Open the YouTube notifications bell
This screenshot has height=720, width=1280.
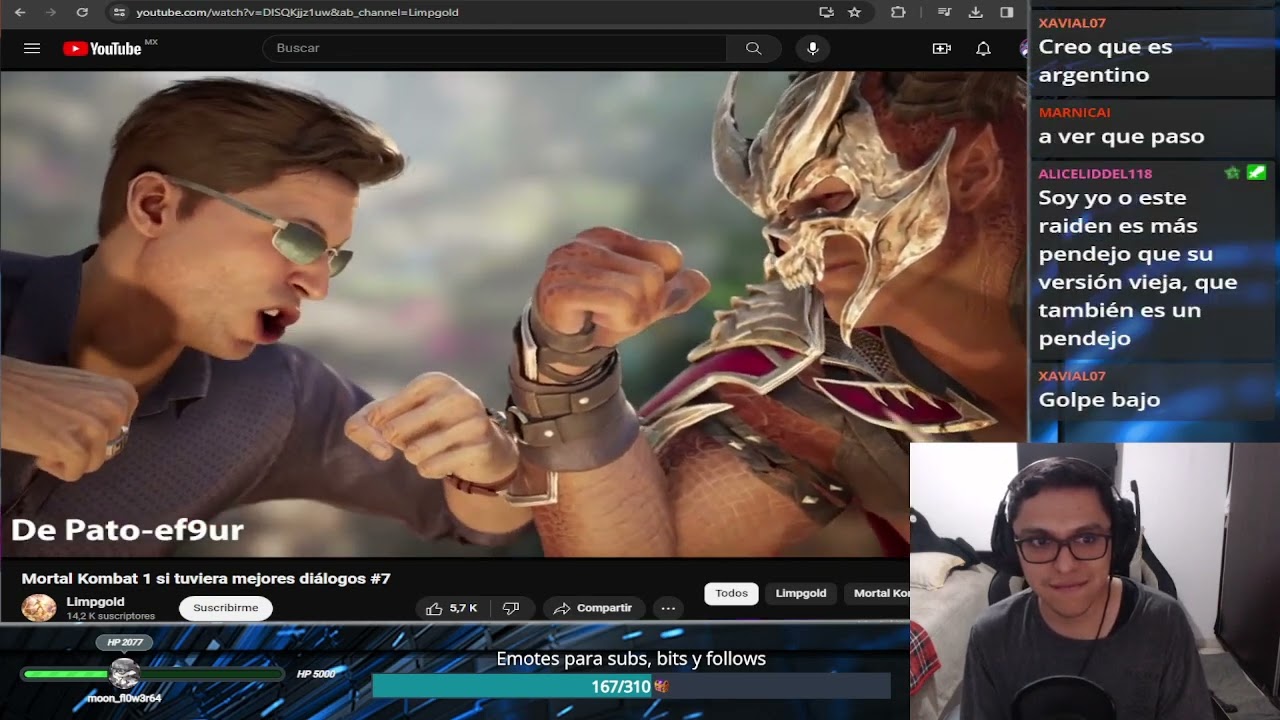coord(983,48)
